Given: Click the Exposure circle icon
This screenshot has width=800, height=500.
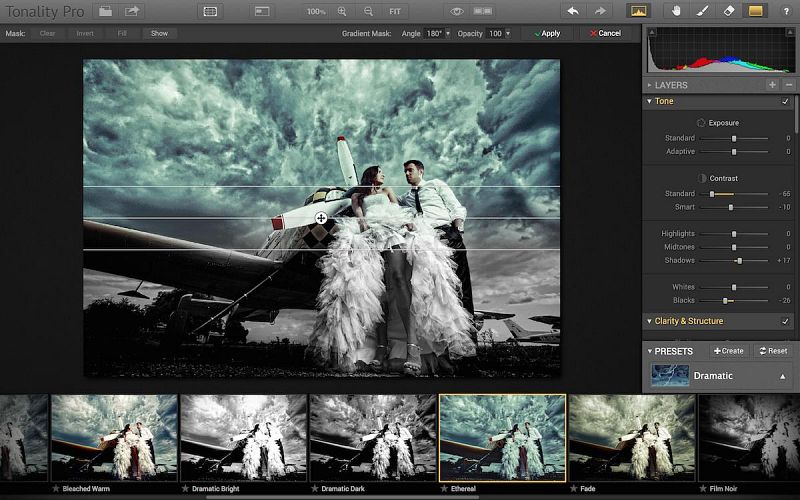Looking at the screenshot, I should pos(701,123).
